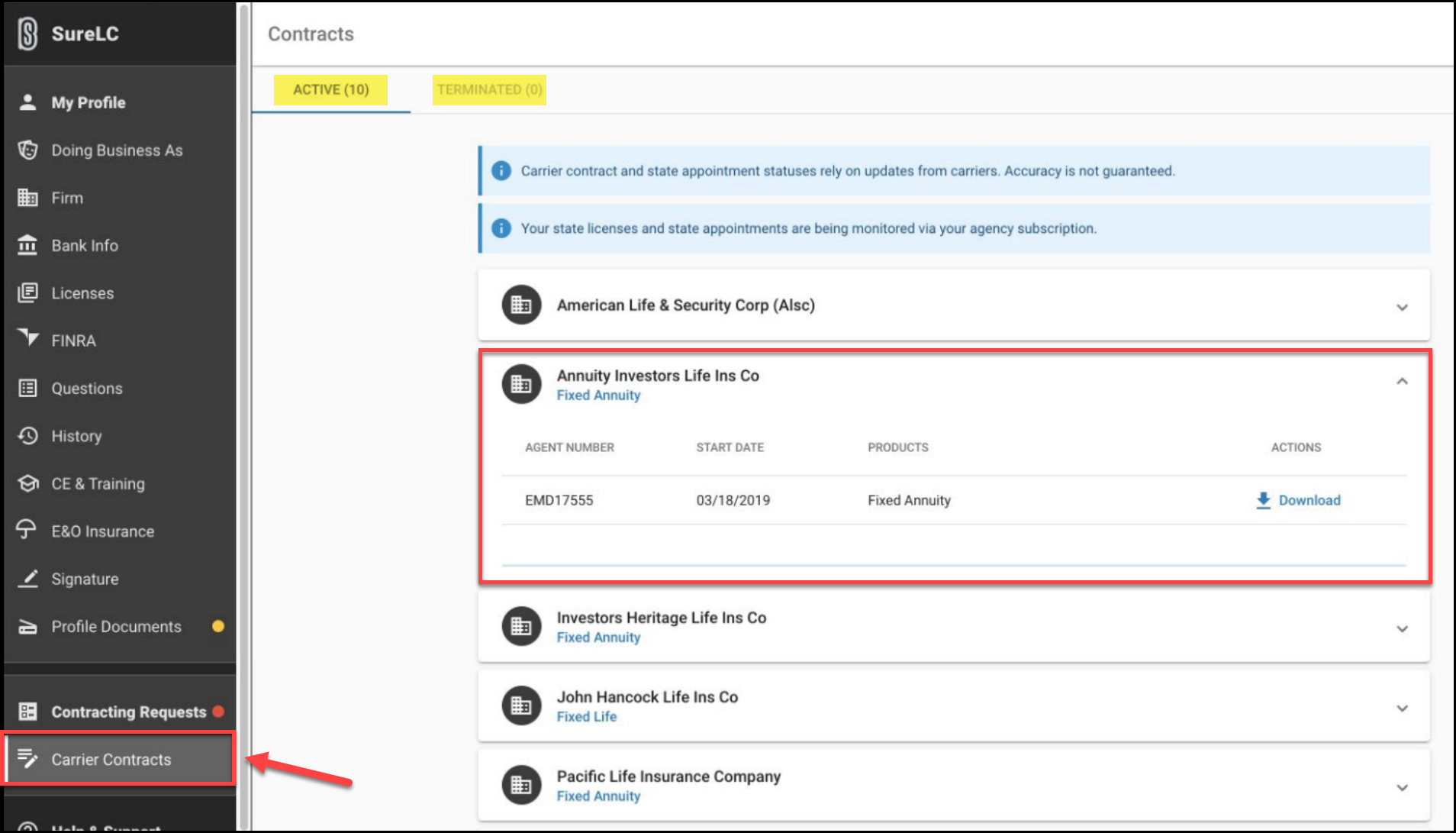Click the info icon in carrier contract notice
Viewport: 1456px width, 833px height.
pos(501,171)
